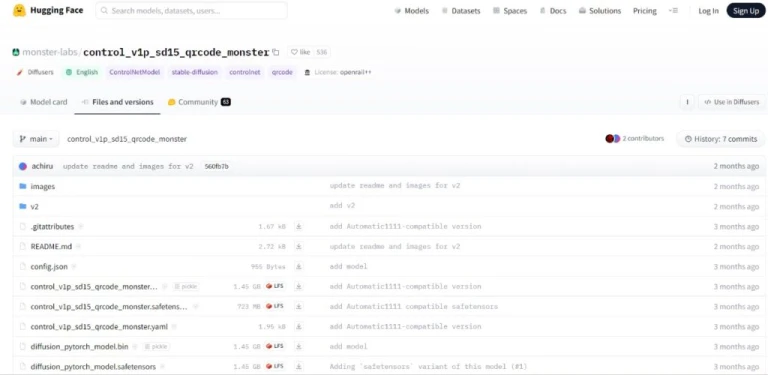Open Use in Diffusers dropdown
This screenshot has height=375, width=768.
pos(732,102)
